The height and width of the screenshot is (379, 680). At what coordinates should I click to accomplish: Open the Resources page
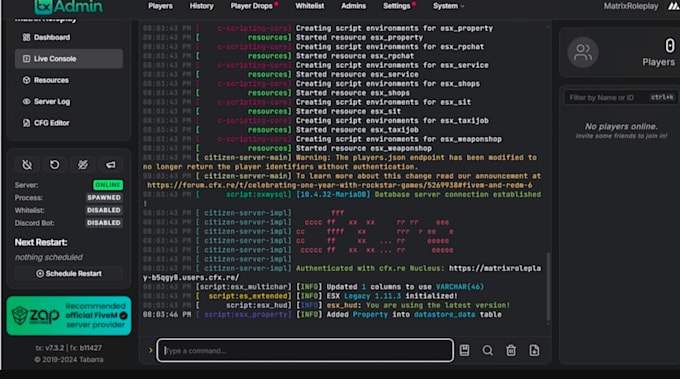69,80
